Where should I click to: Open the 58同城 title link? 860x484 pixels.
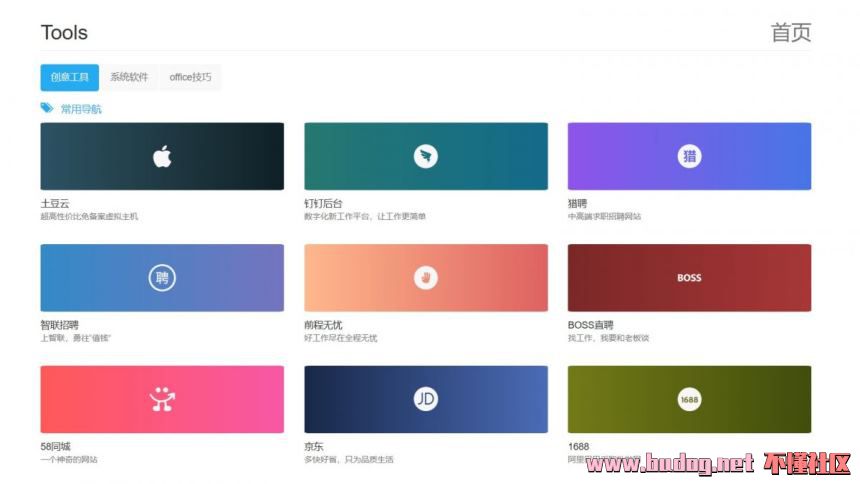[55, 447]
